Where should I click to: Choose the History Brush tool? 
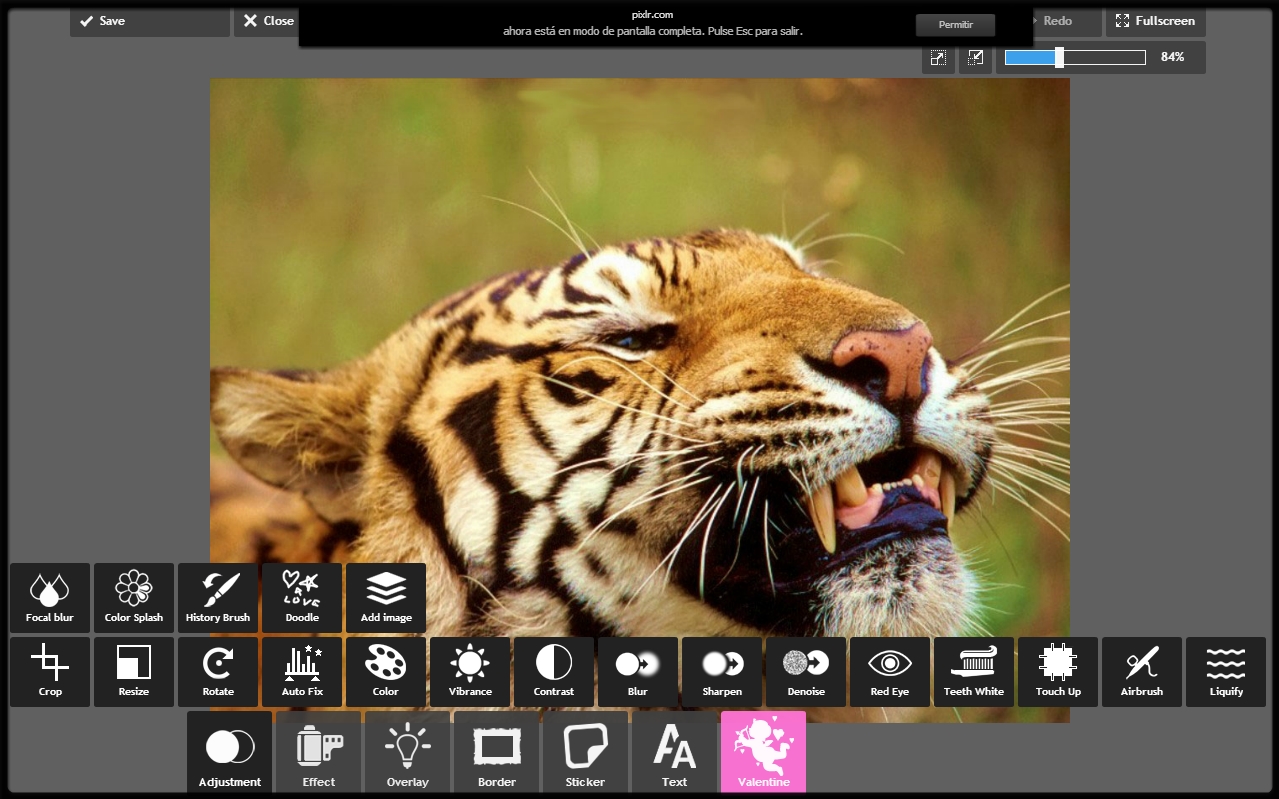[x=218, y=598]
